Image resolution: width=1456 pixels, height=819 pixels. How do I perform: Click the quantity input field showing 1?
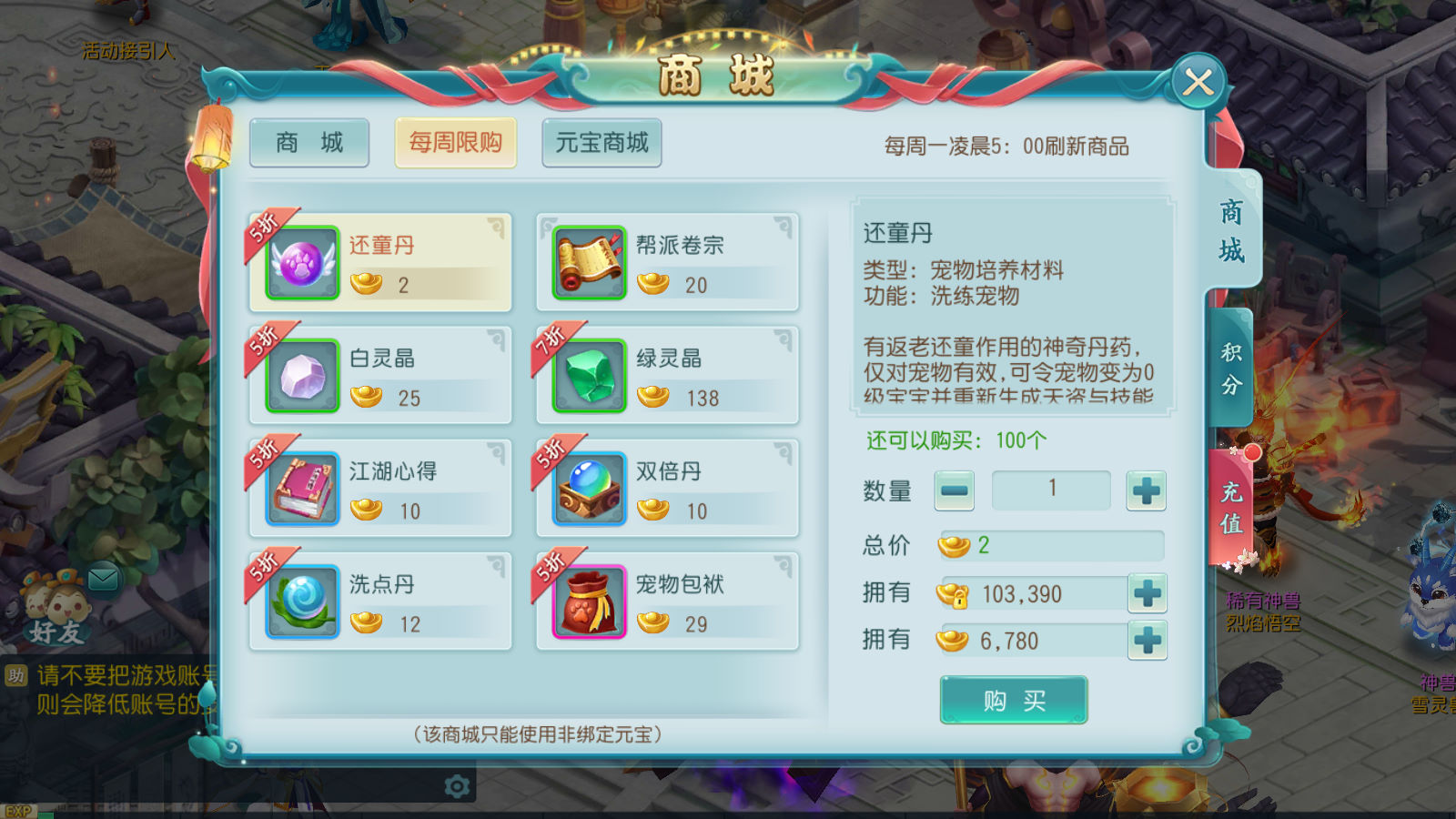tap(1051, 490)
